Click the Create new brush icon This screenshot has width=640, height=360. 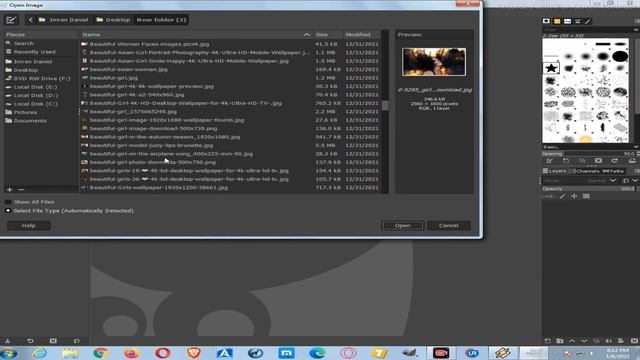566,161
